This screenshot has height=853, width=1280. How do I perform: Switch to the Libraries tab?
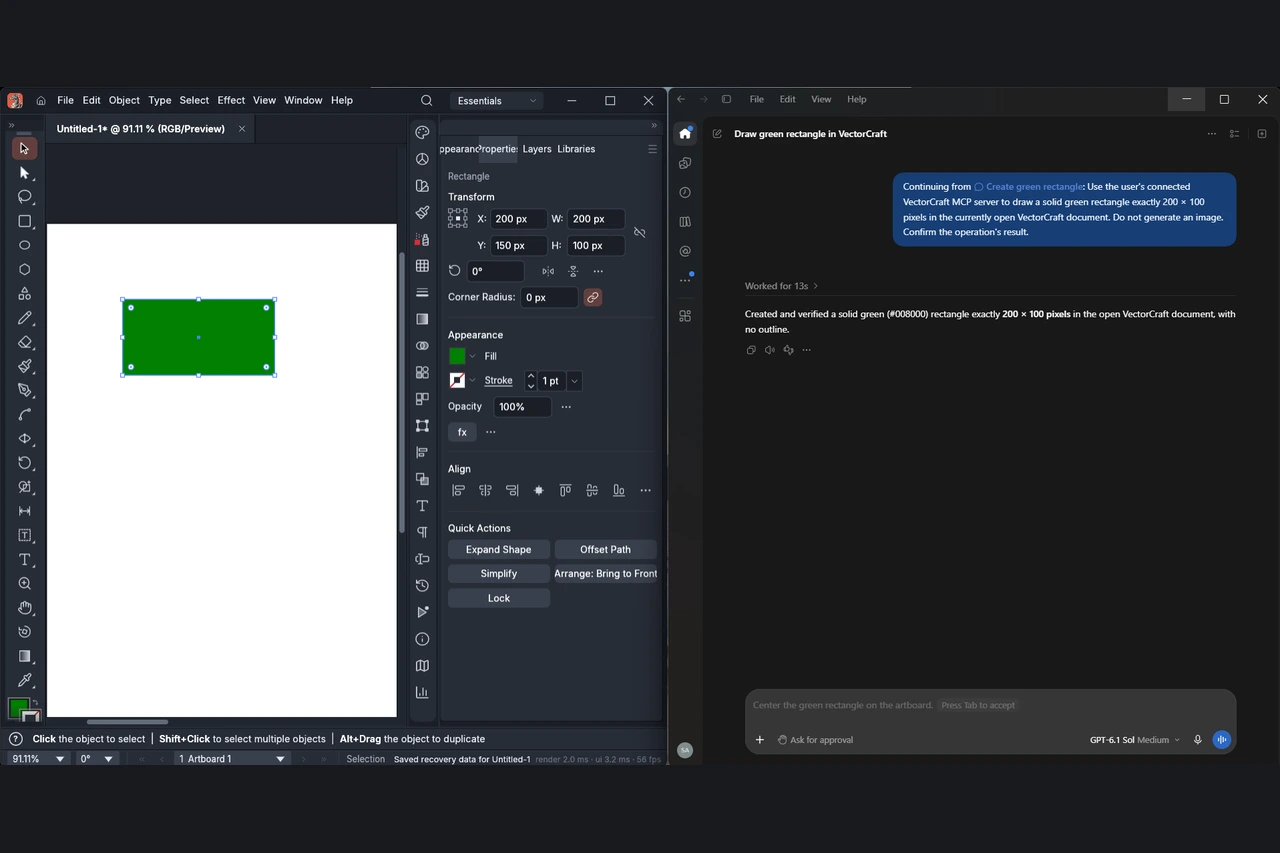[x=576, y=149]
